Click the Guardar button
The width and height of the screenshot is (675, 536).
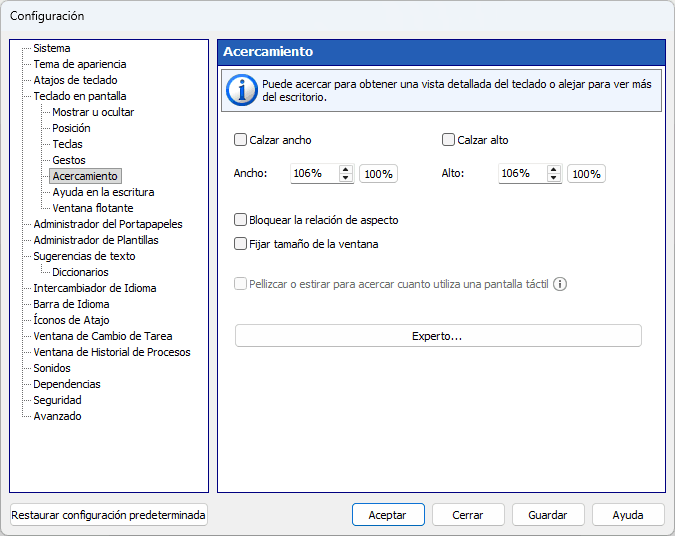coord(548,515)
